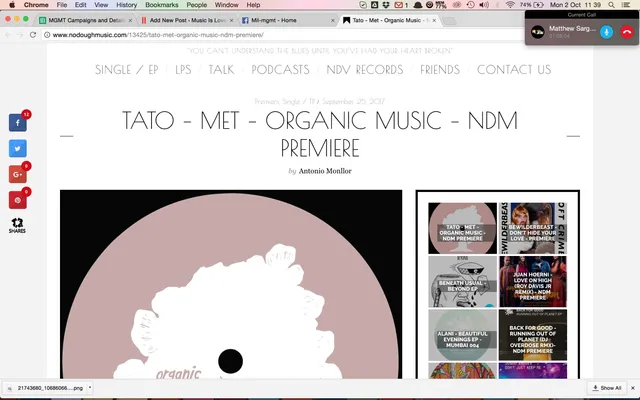This screenshot has width=640, height=400.
Task: Switch to MGMT Campaigns and Details tab
Action: [x=86, y=20]
